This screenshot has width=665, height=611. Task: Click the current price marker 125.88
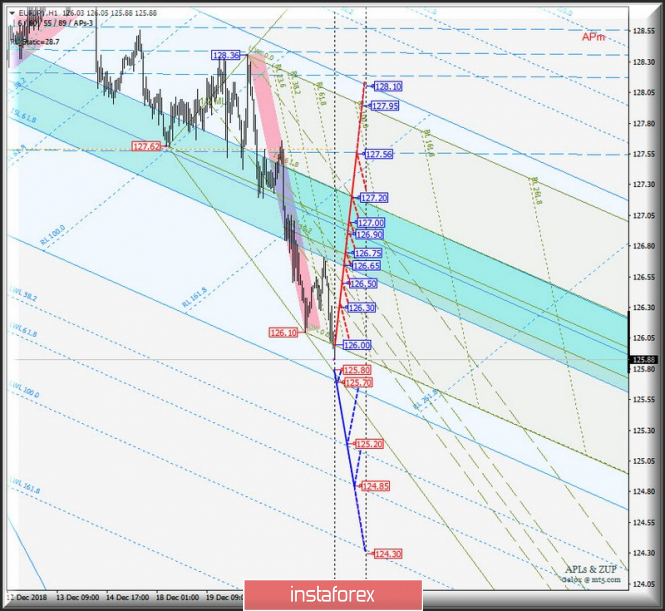[x=644, y=360]
